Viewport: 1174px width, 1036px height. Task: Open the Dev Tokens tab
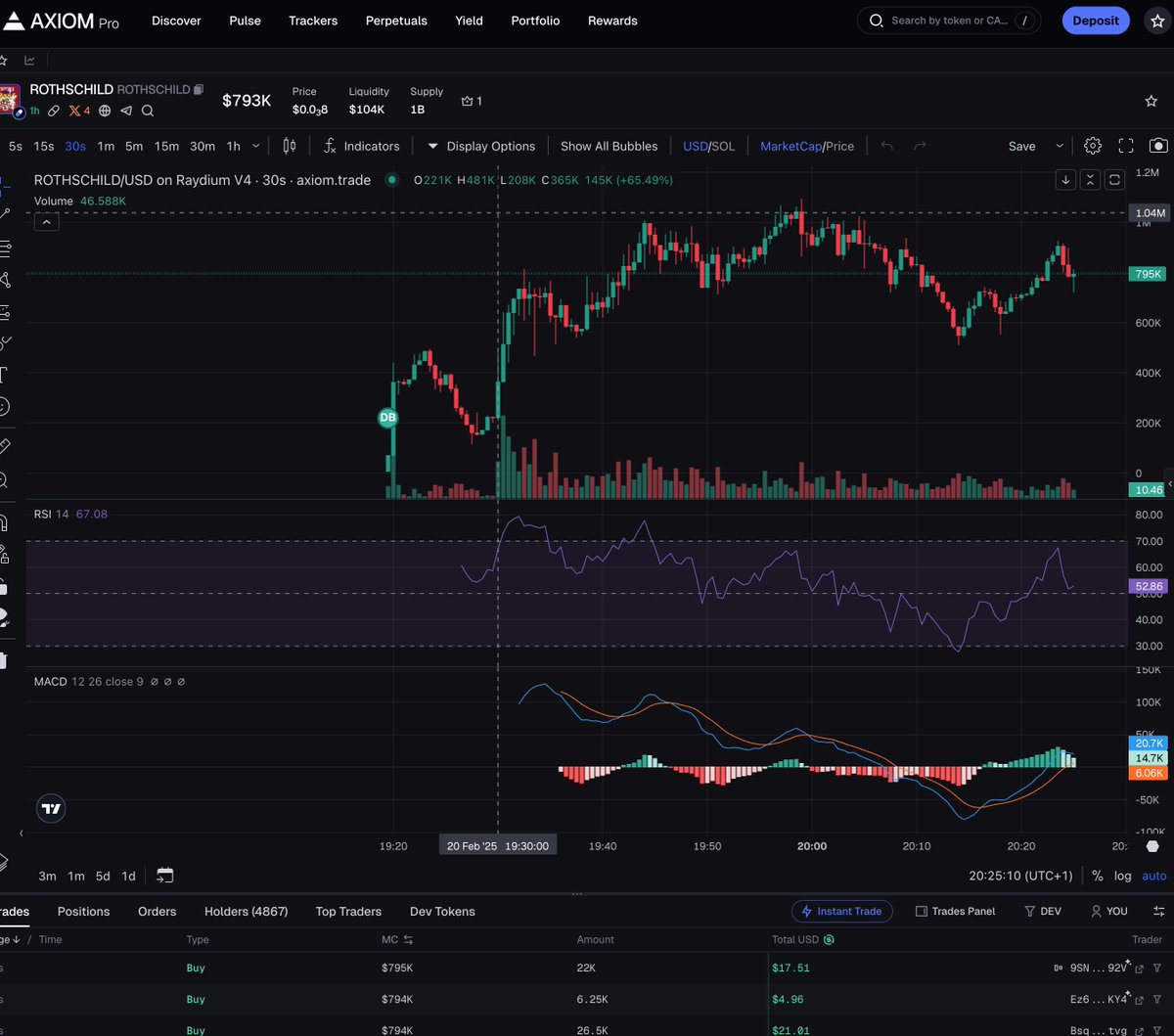442,911
